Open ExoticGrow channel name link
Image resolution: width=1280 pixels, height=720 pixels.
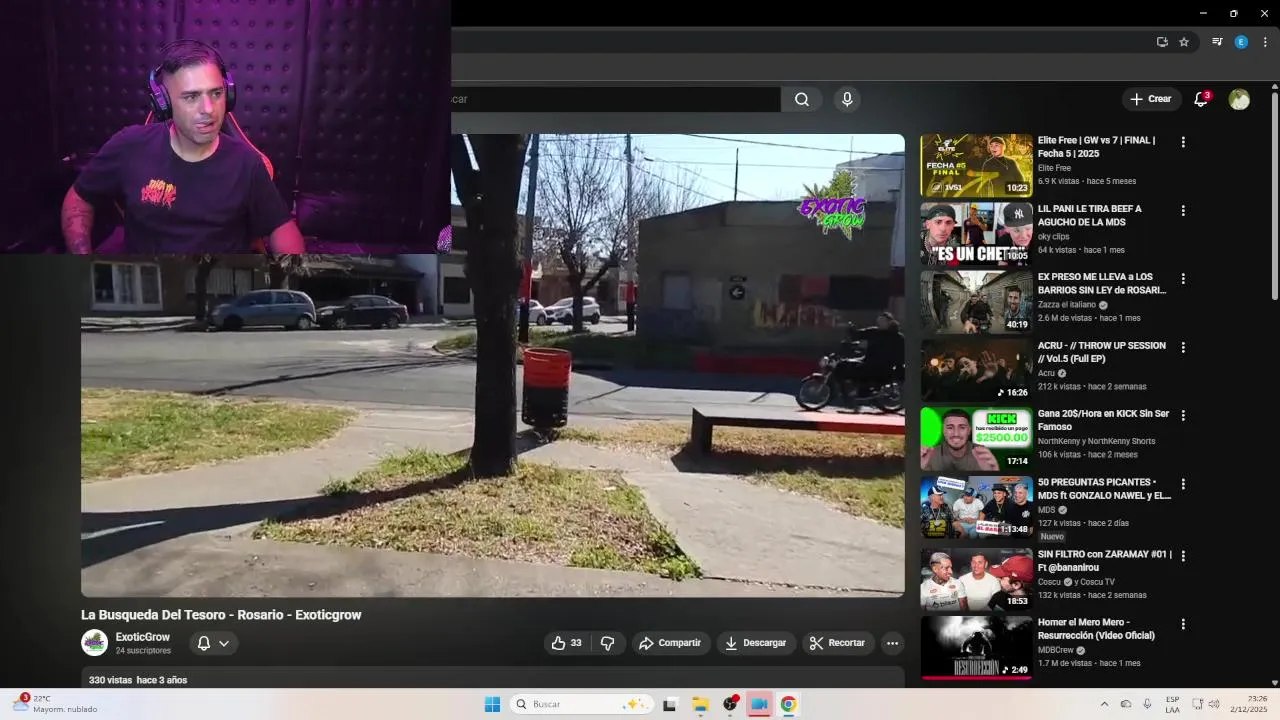click(143, 637)
